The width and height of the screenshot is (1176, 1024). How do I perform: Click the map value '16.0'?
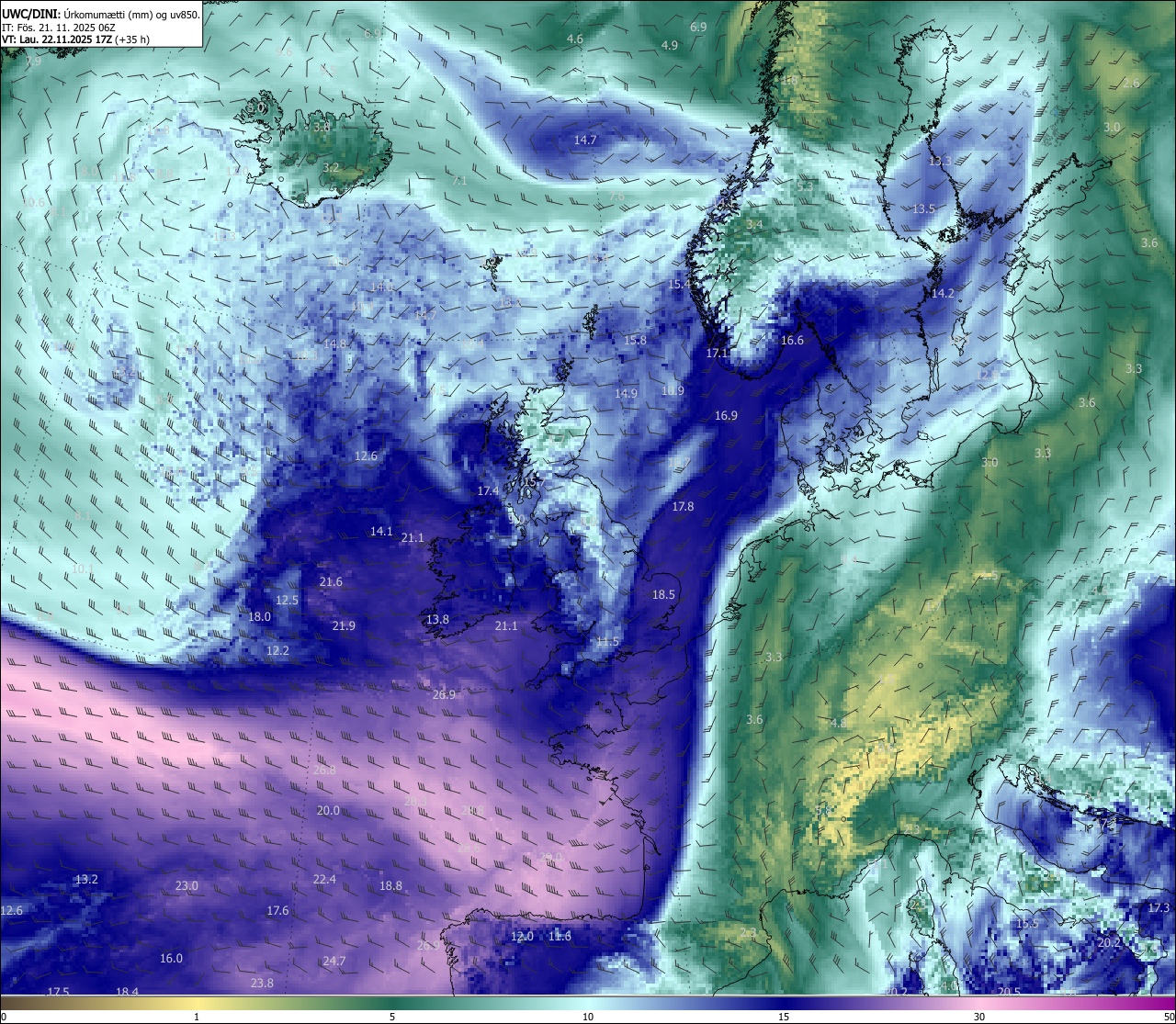click(171, 959)
